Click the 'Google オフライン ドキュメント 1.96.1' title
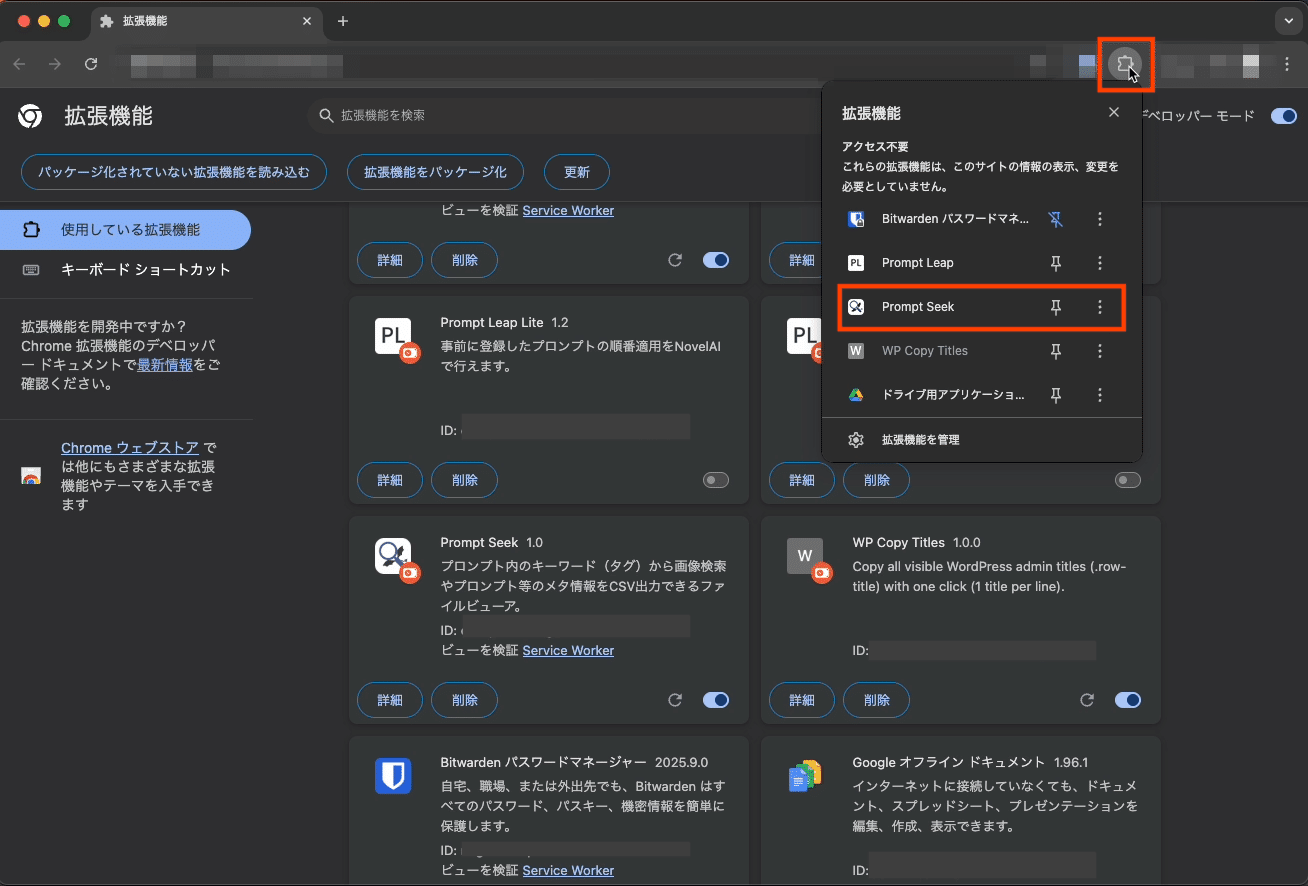Image resolution: width=1308 pixels, height=886 pixels. pos(970,763)
